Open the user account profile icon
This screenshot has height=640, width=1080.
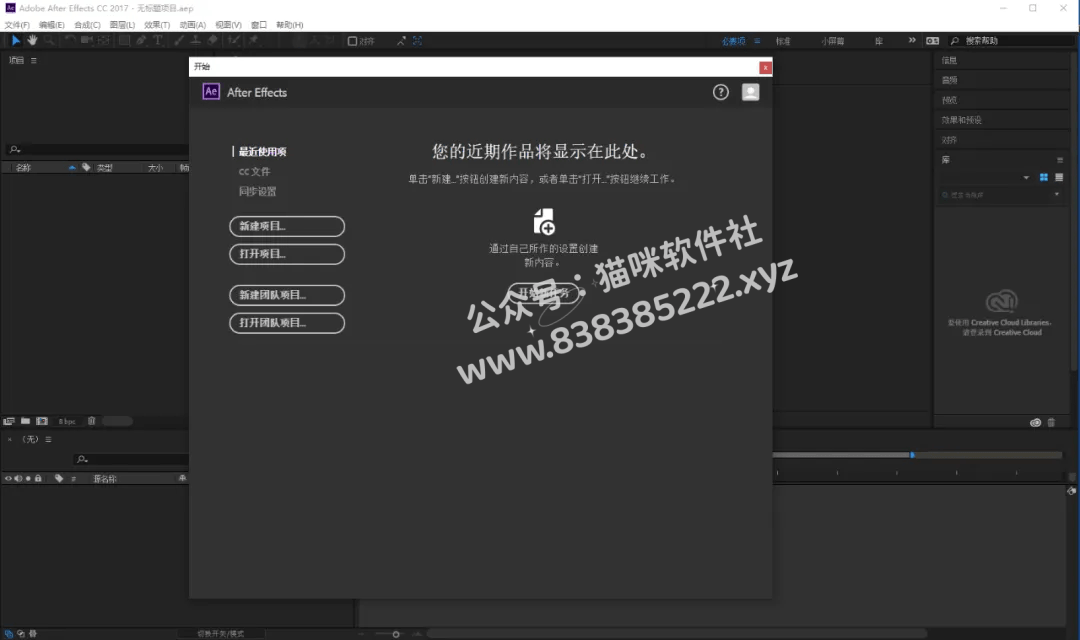[751, 92]
